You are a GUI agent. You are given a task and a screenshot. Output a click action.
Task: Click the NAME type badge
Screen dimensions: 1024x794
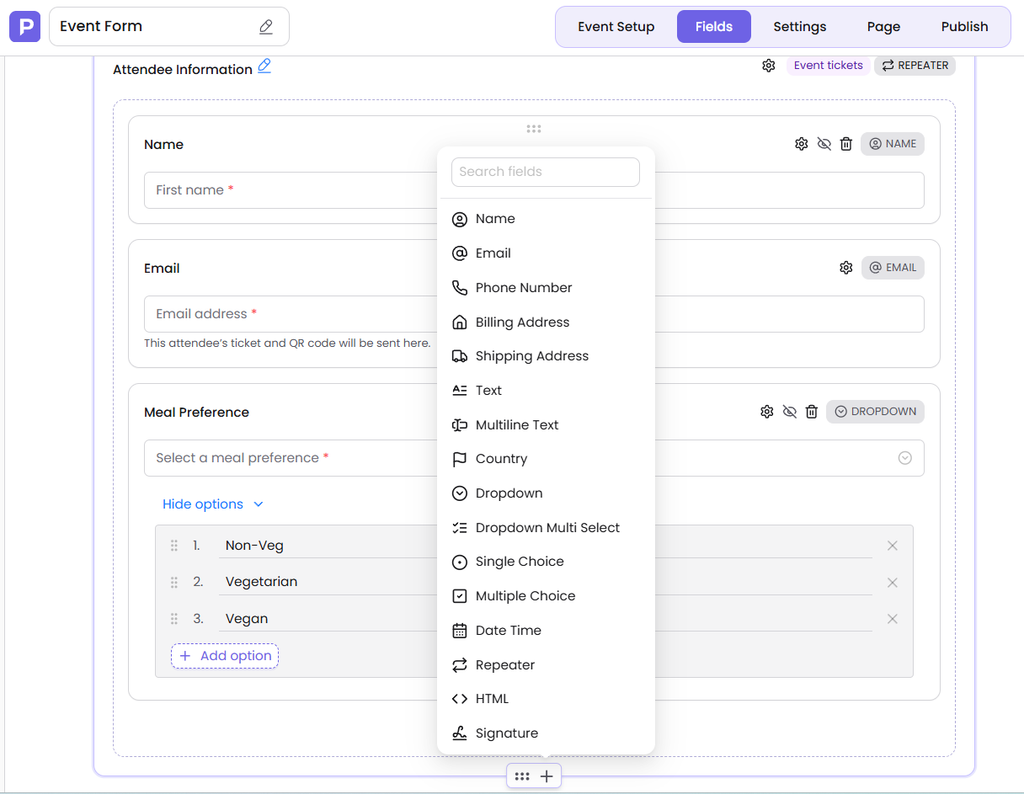pos(892,144)
